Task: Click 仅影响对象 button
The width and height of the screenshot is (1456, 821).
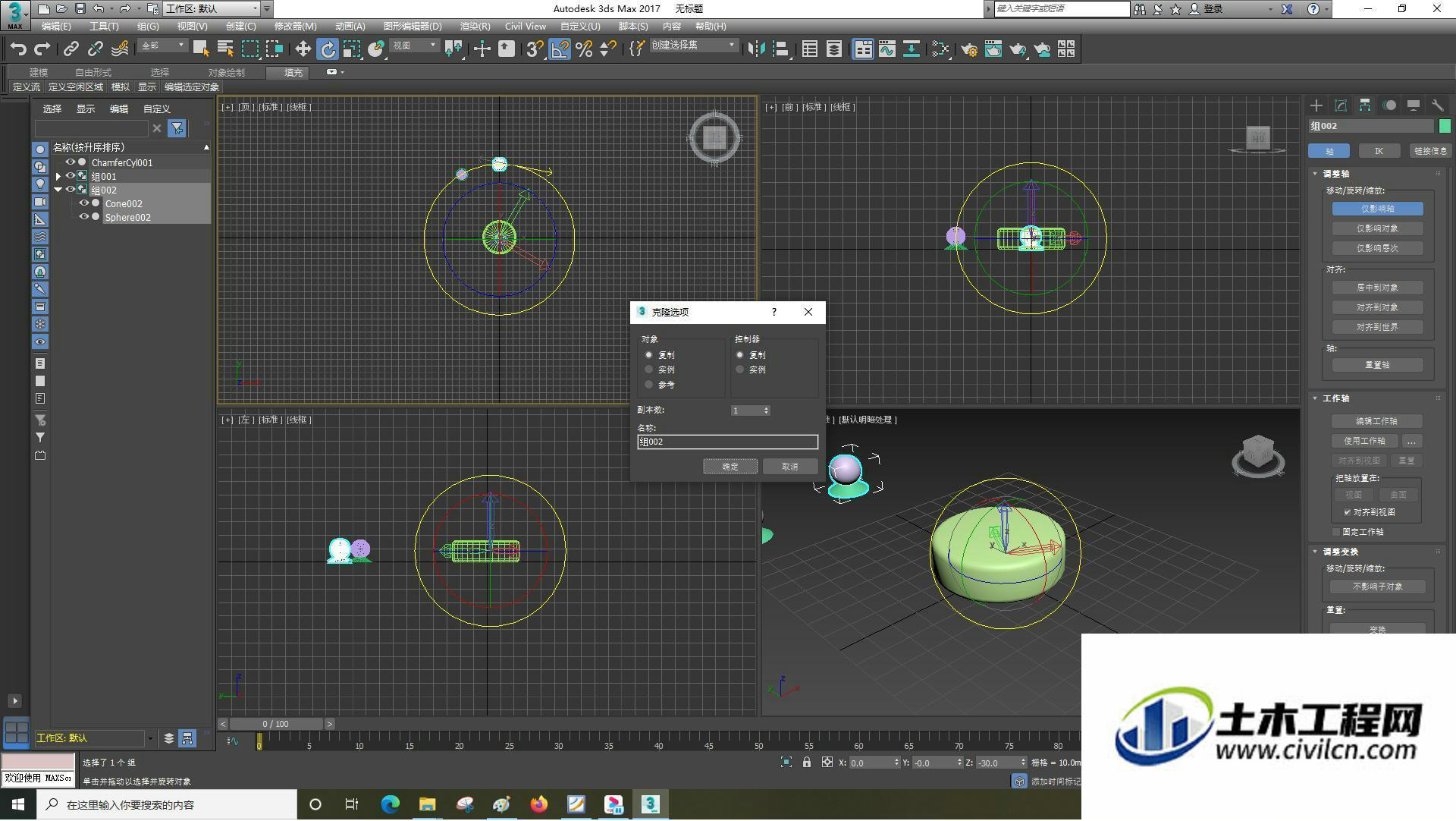Action: (1377, 228)
